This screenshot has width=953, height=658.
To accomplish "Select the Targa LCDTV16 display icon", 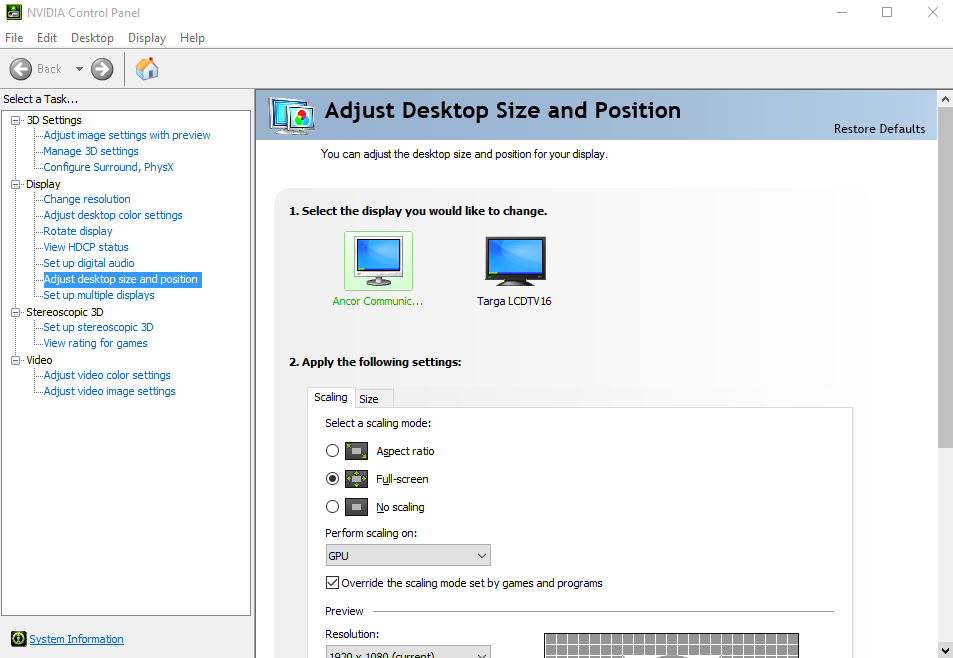I will tap(515, 261).
